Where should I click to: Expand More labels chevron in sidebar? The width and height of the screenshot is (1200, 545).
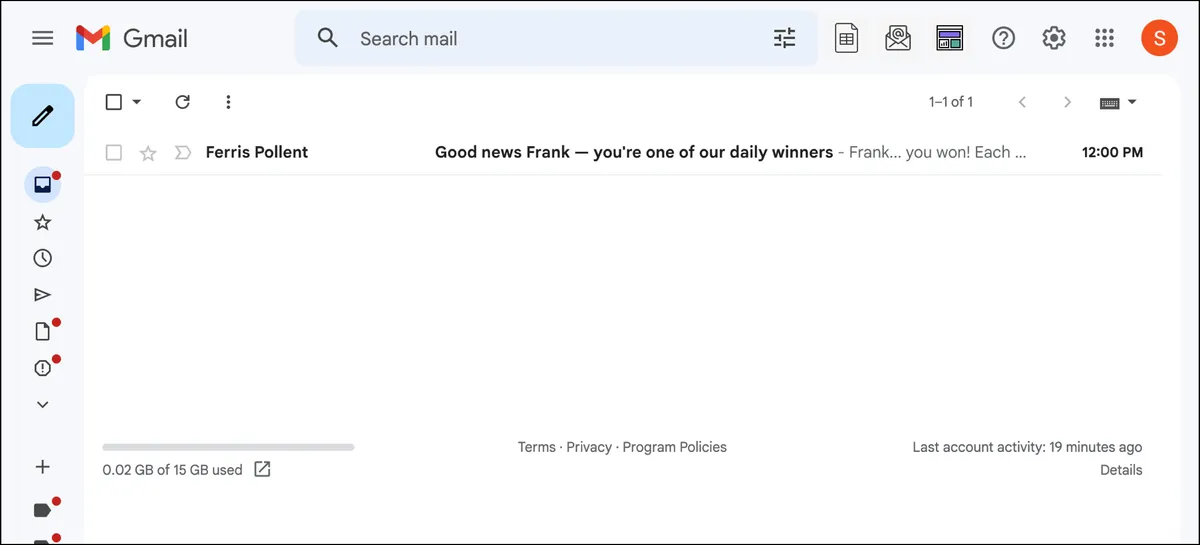pos(42,405)
